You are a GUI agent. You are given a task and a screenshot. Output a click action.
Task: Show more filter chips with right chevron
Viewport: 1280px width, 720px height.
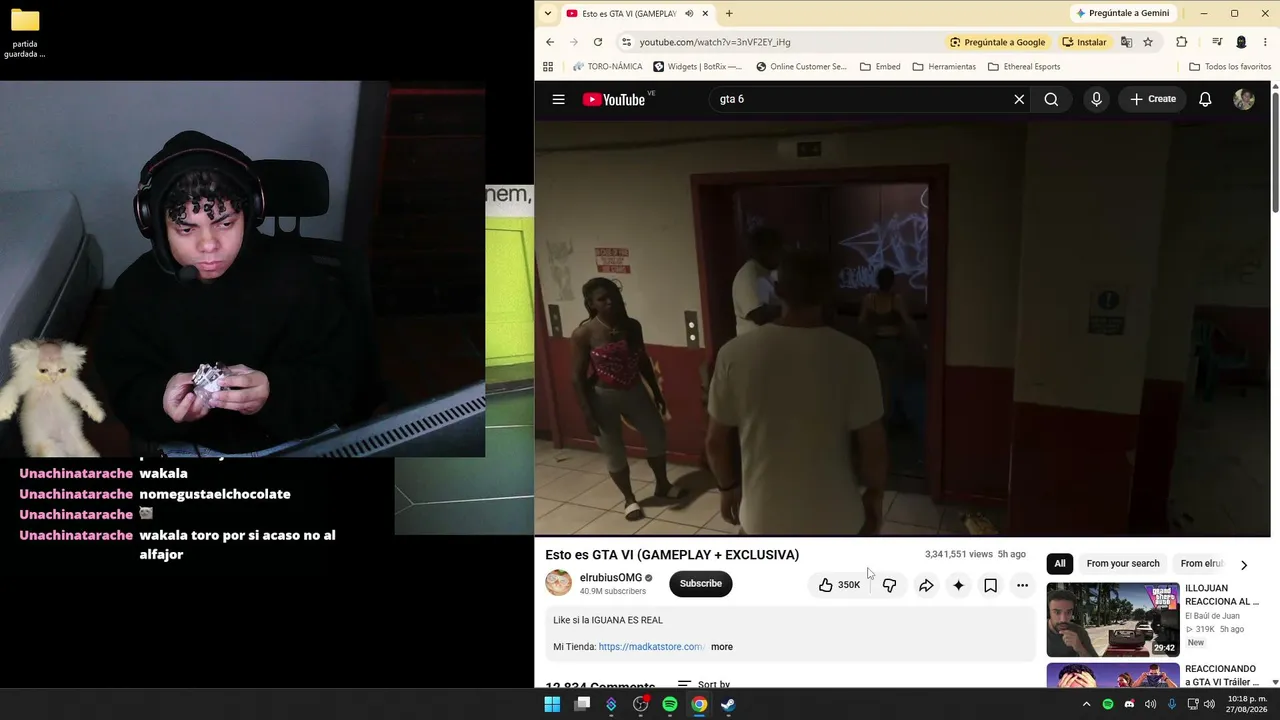(x=1244, y=565)
